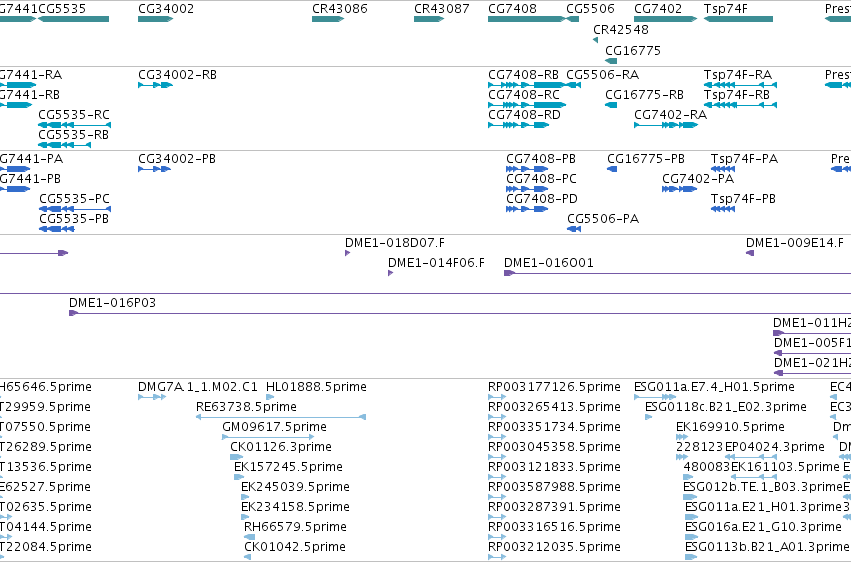851x562 pixels.
Task: Select the RP003177126.5prime EST
Action: [497, 398]
